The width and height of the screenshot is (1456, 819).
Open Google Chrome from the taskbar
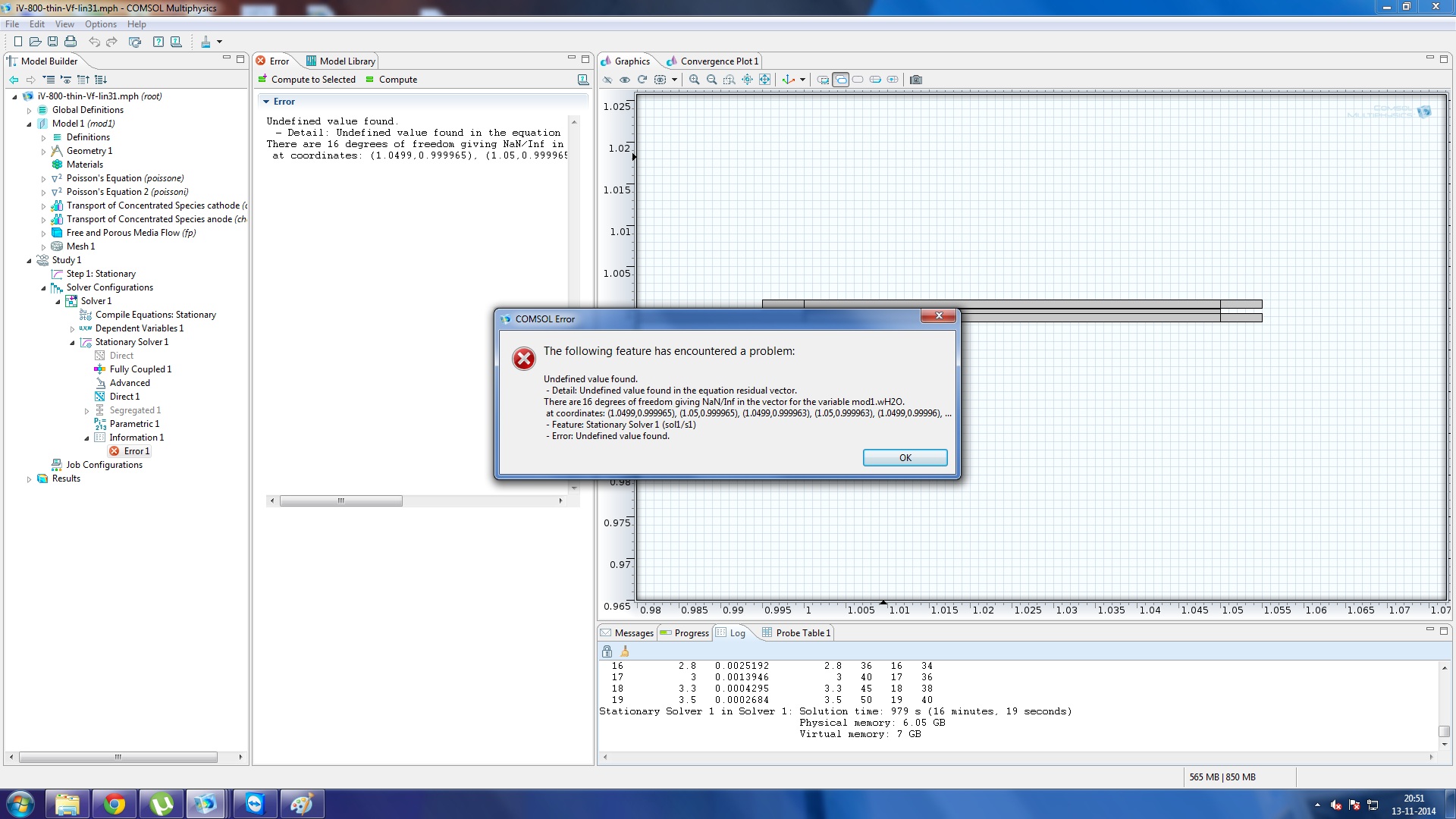point(114,804)
